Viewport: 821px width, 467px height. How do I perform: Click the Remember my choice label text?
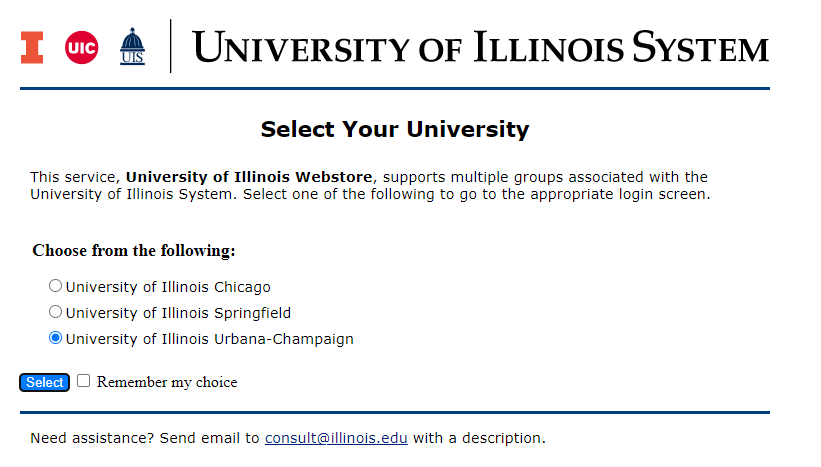[x=167, y=382]
